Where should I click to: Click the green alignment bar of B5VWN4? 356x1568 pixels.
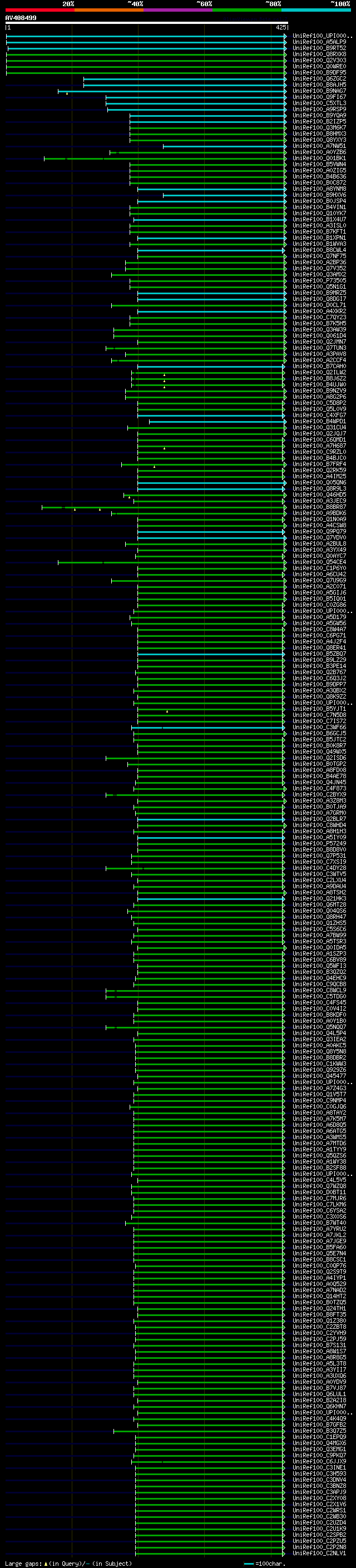[x=207, y=164]
